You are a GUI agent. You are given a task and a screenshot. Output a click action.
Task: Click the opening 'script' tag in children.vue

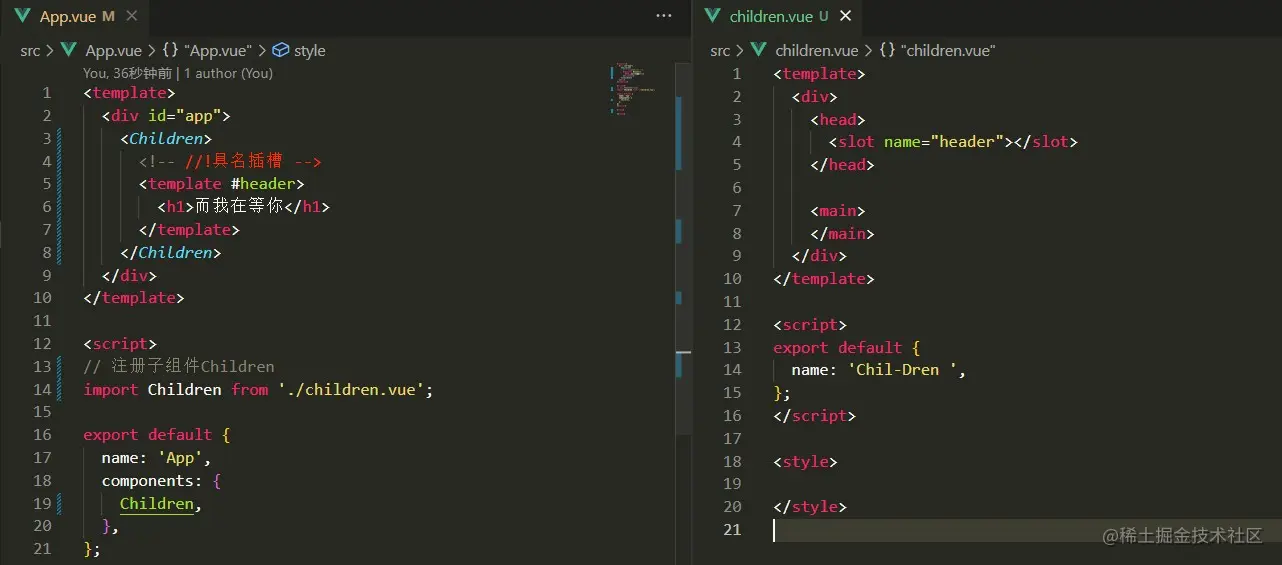click(x=810, y=325)
